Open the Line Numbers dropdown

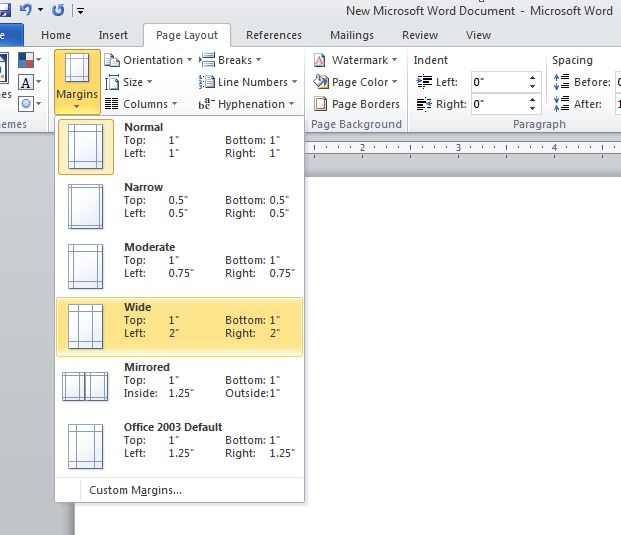(x=248, y=82)
